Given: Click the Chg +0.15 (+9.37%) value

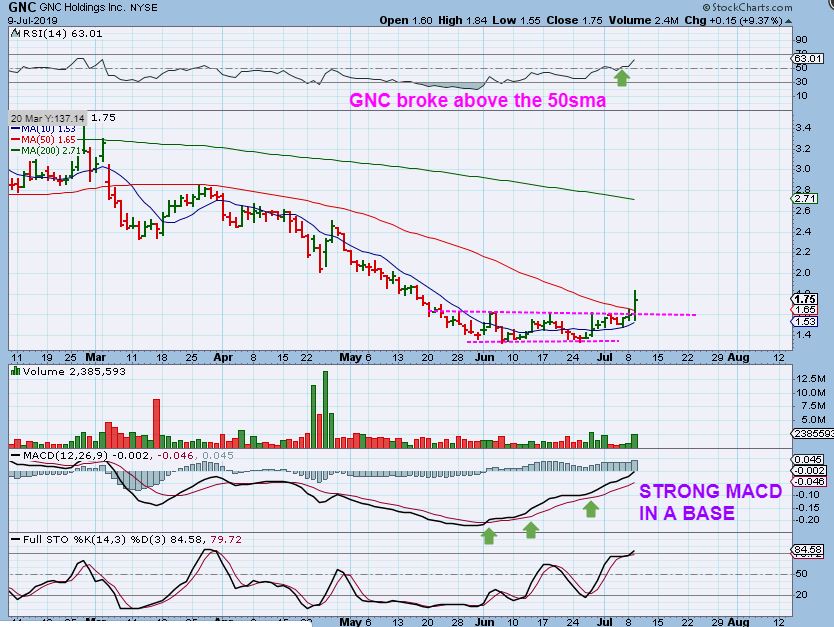Looking at the screenshot, I should click(x=733, y=20).
